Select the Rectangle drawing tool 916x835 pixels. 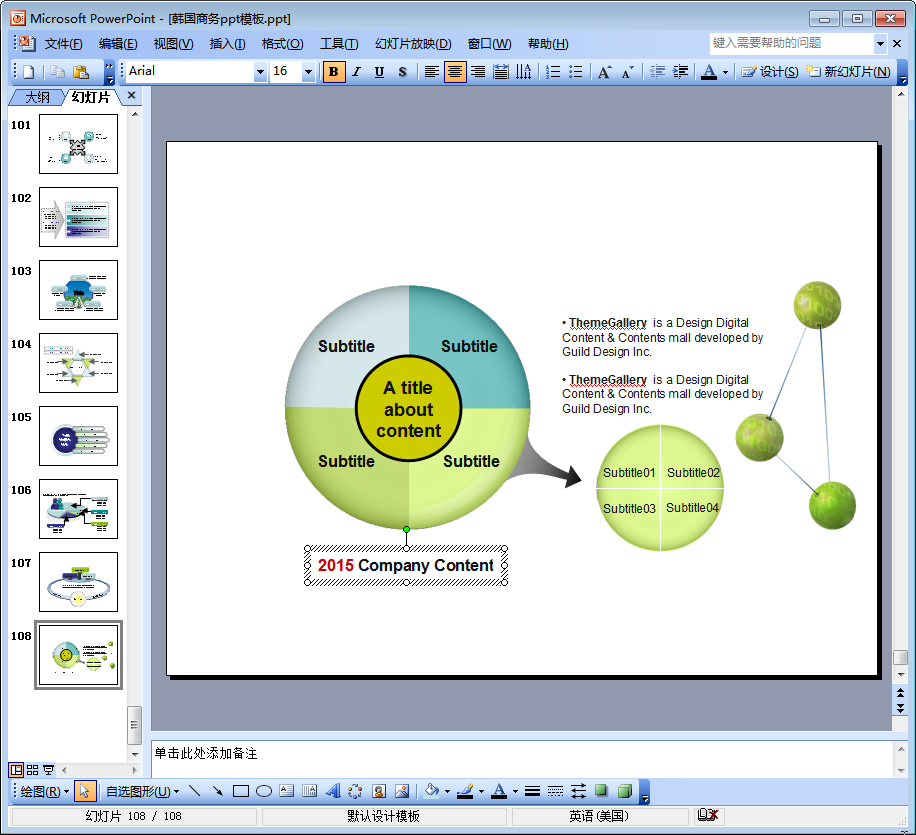coord(241,791)
